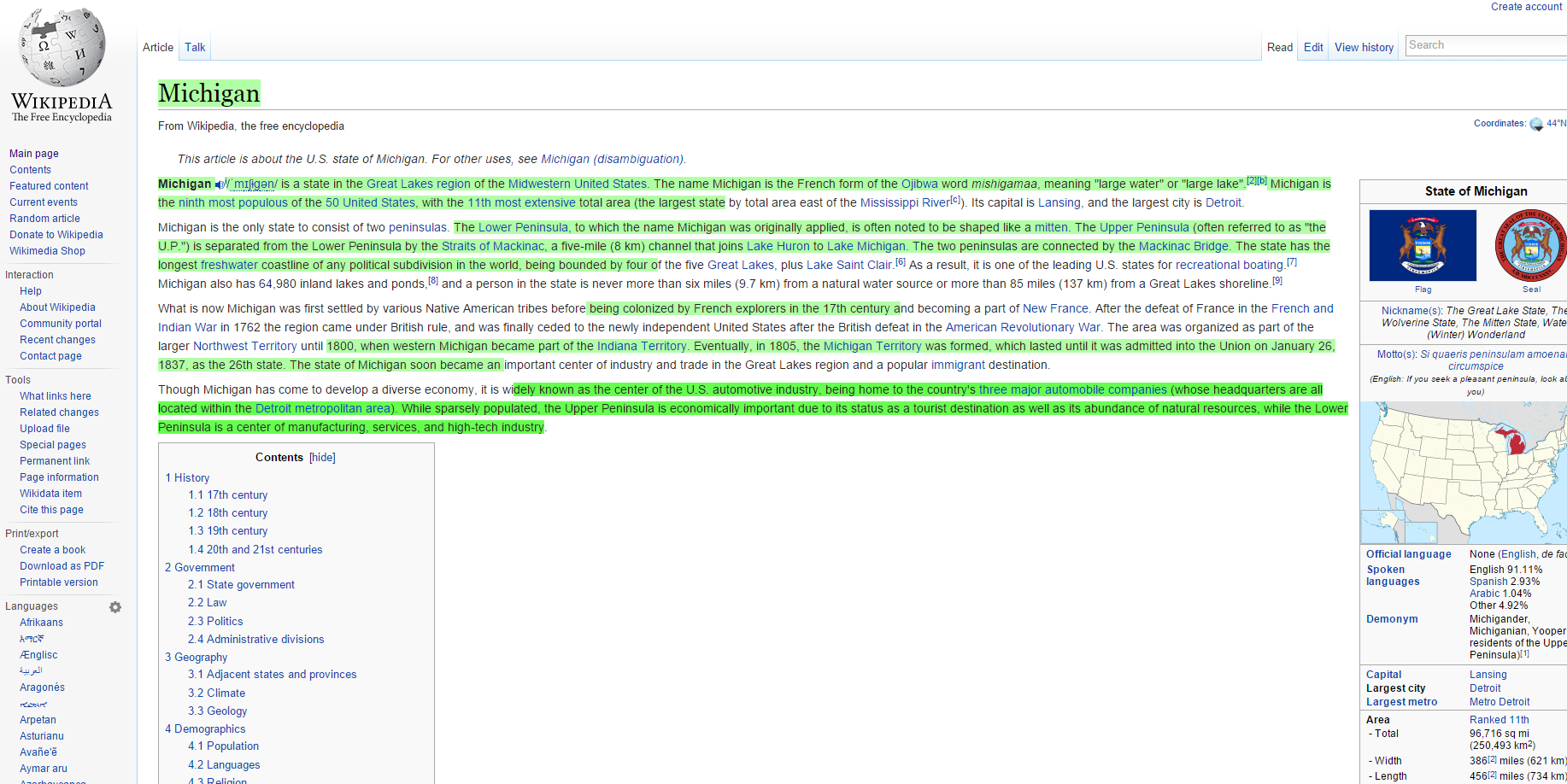Open a Random article
This screenshot has height=784, width=1567.
(44, 219)
